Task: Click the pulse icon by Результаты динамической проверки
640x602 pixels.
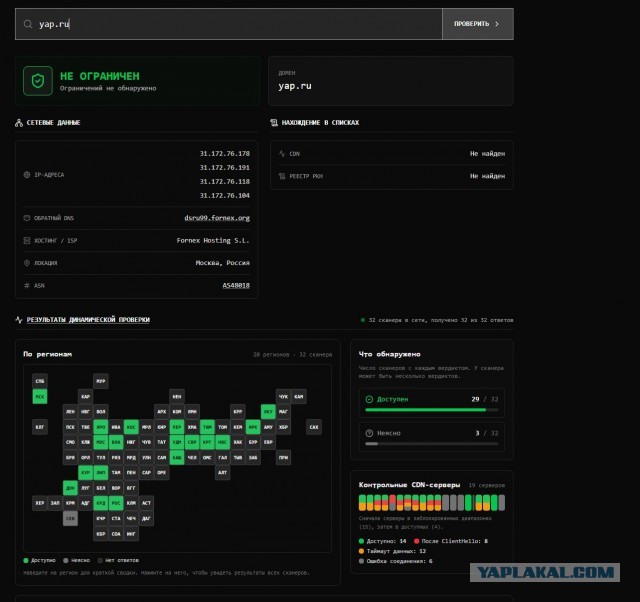Action: point(19,320)
